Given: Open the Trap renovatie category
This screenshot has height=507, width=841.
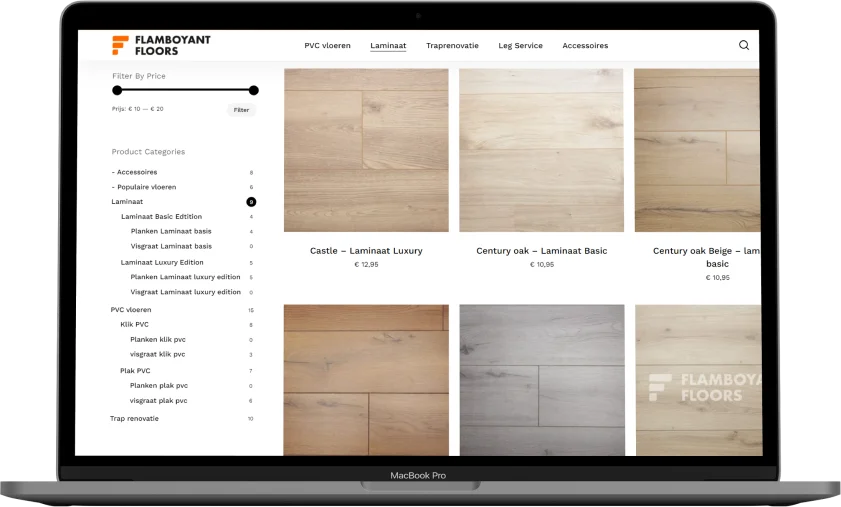Looking at the screenshot, I should click(134, 418).
